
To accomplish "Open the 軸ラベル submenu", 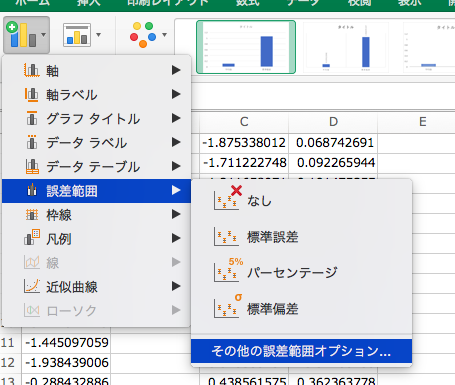I will (x=96, y=95).
